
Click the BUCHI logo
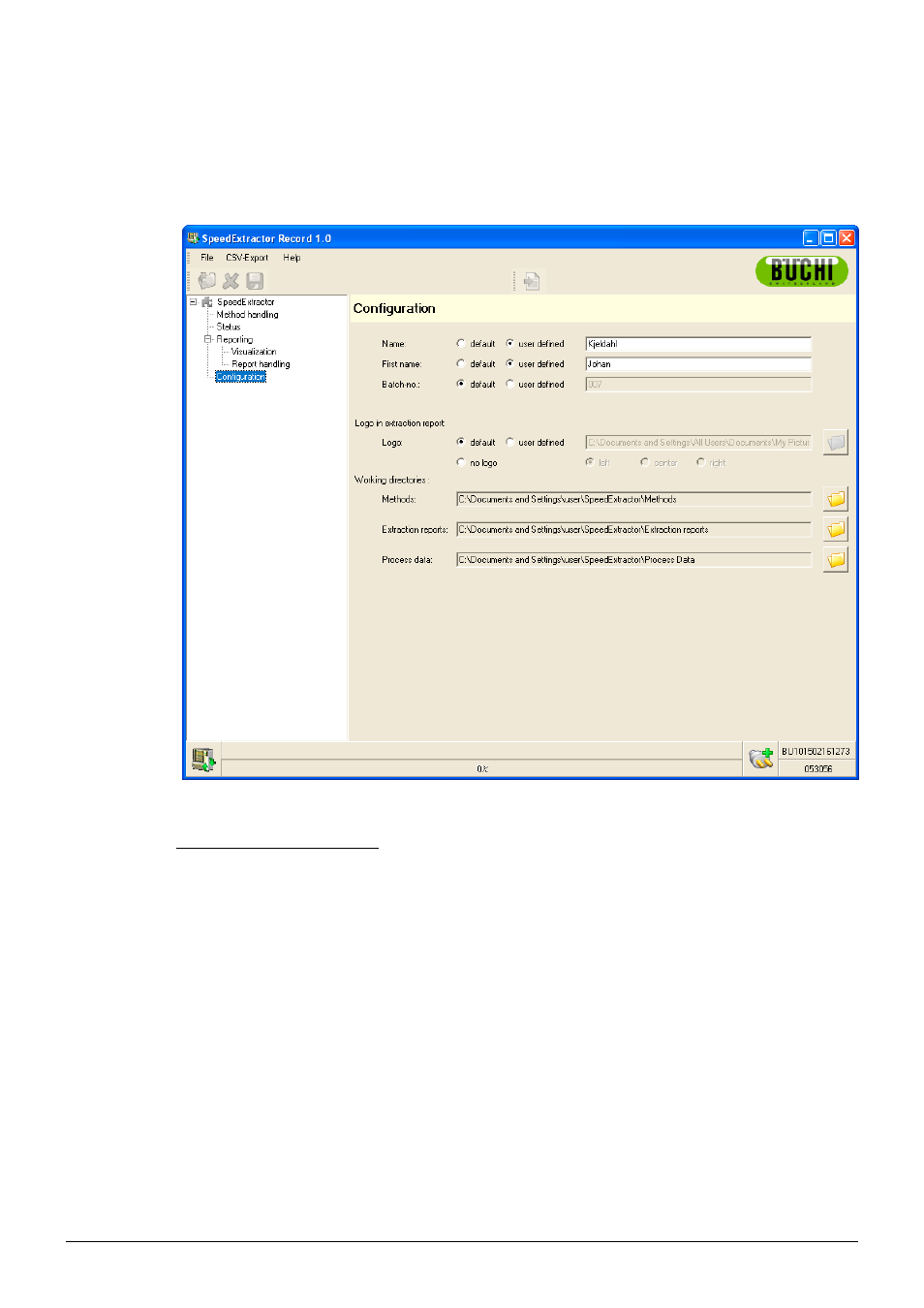pos(802,271)
